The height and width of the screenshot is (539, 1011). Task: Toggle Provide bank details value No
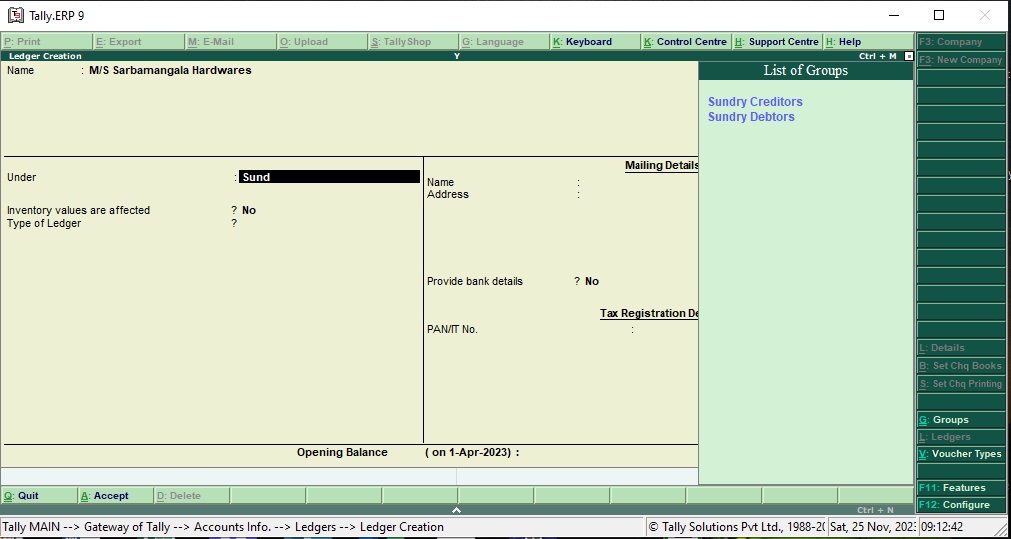click(x=592, y=281)
